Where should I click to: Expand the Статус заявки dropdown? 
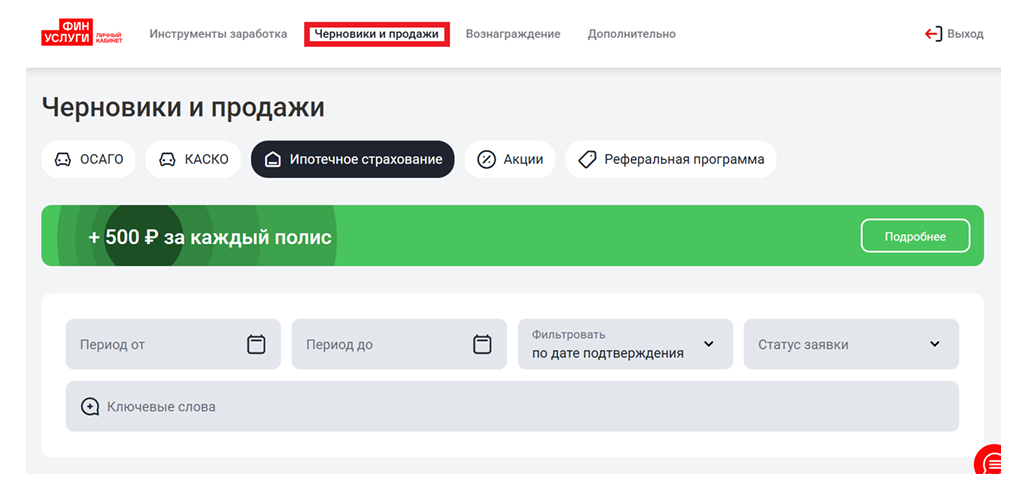pyautogui.click(x=850, y=344)
